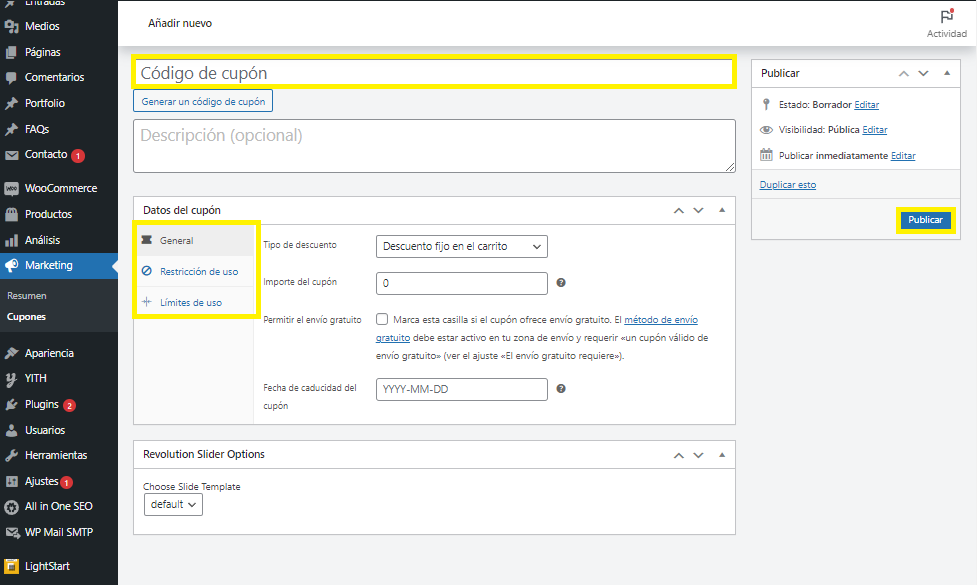
Task: Click the Duplicar esto link
Action: coord(787,185)
